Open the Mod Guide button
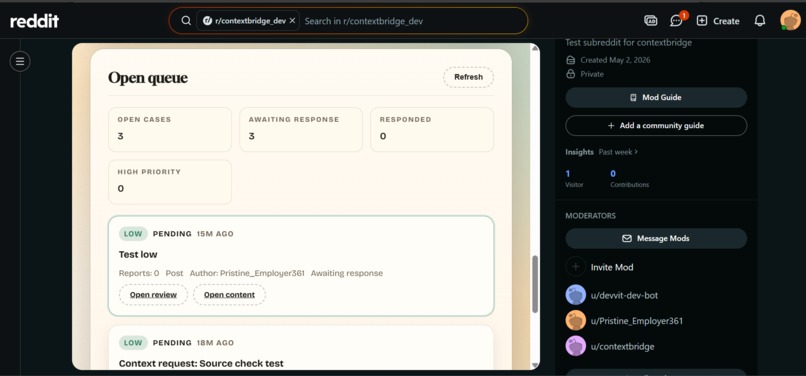Screen dimensions: 806x376 coord(656,97)
